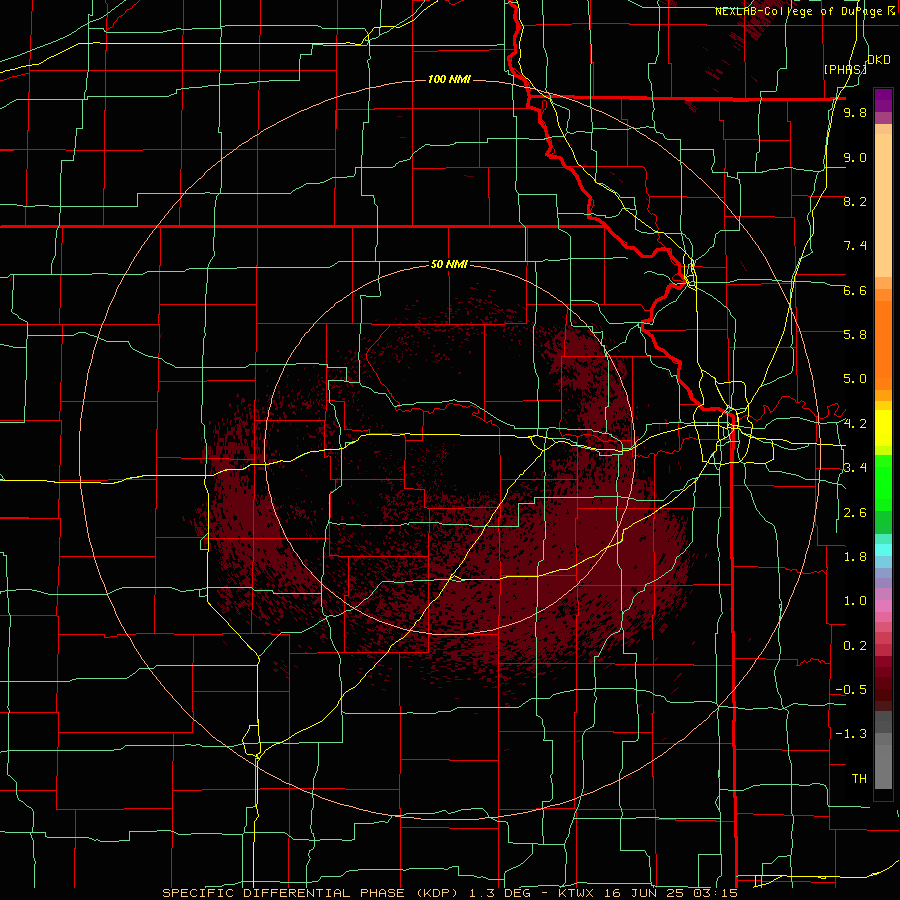Click the KTWX radar site identifier
900x900 pixels.
click(x=577, y=893)
